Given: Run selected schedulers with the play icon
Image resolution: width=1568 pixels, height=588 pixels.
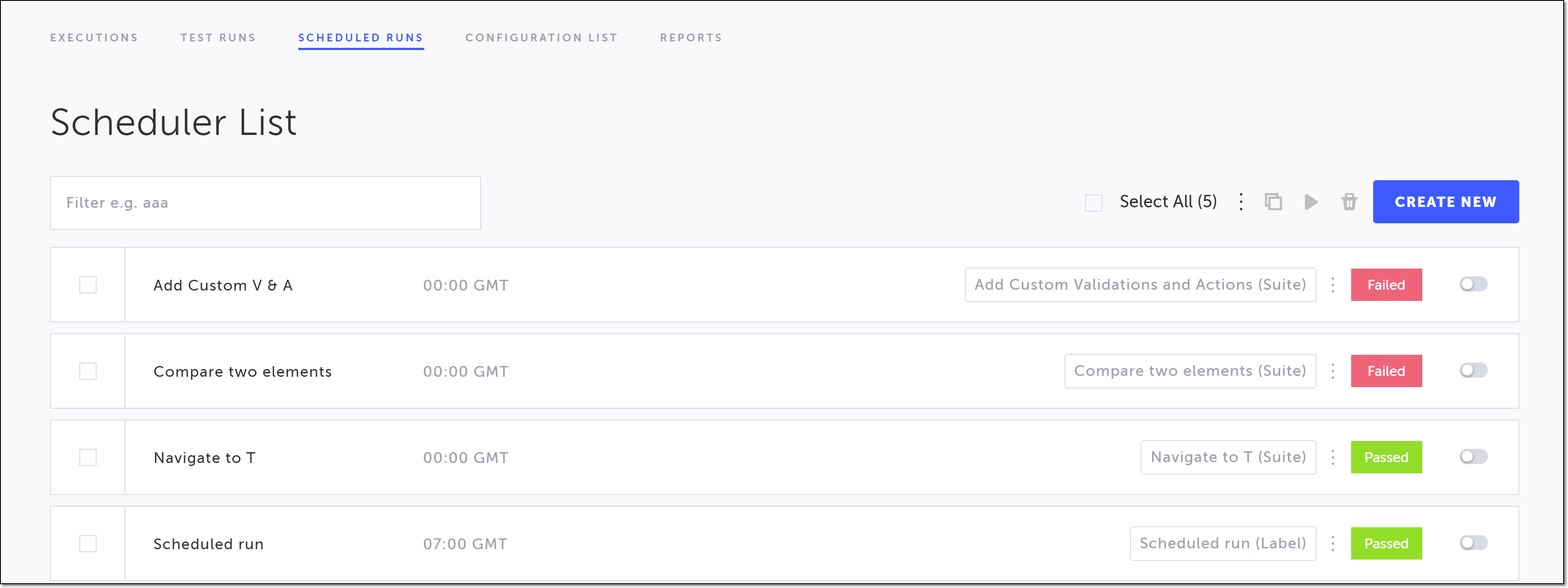Looking at the screenshot, I should pyautogui.click(x=1311, y=202).
